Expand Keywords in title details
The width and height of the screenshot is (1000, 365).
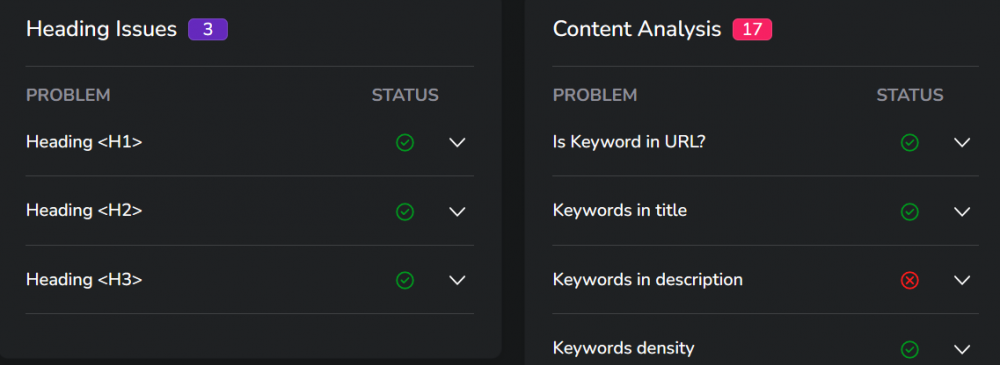point(962,211)
